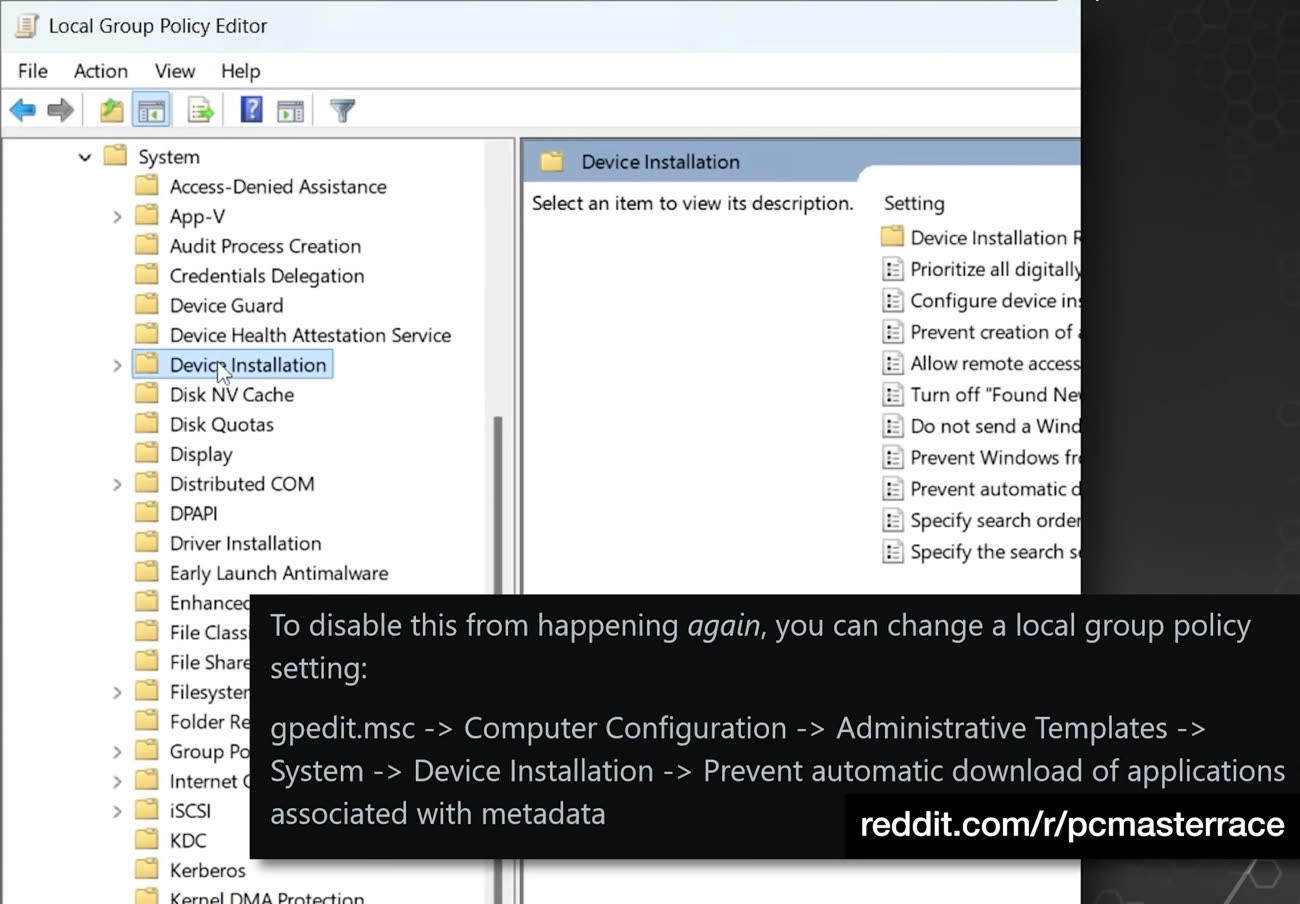Expand the App-V folder node
The image size is (1300, 904).
click(117, 216)
